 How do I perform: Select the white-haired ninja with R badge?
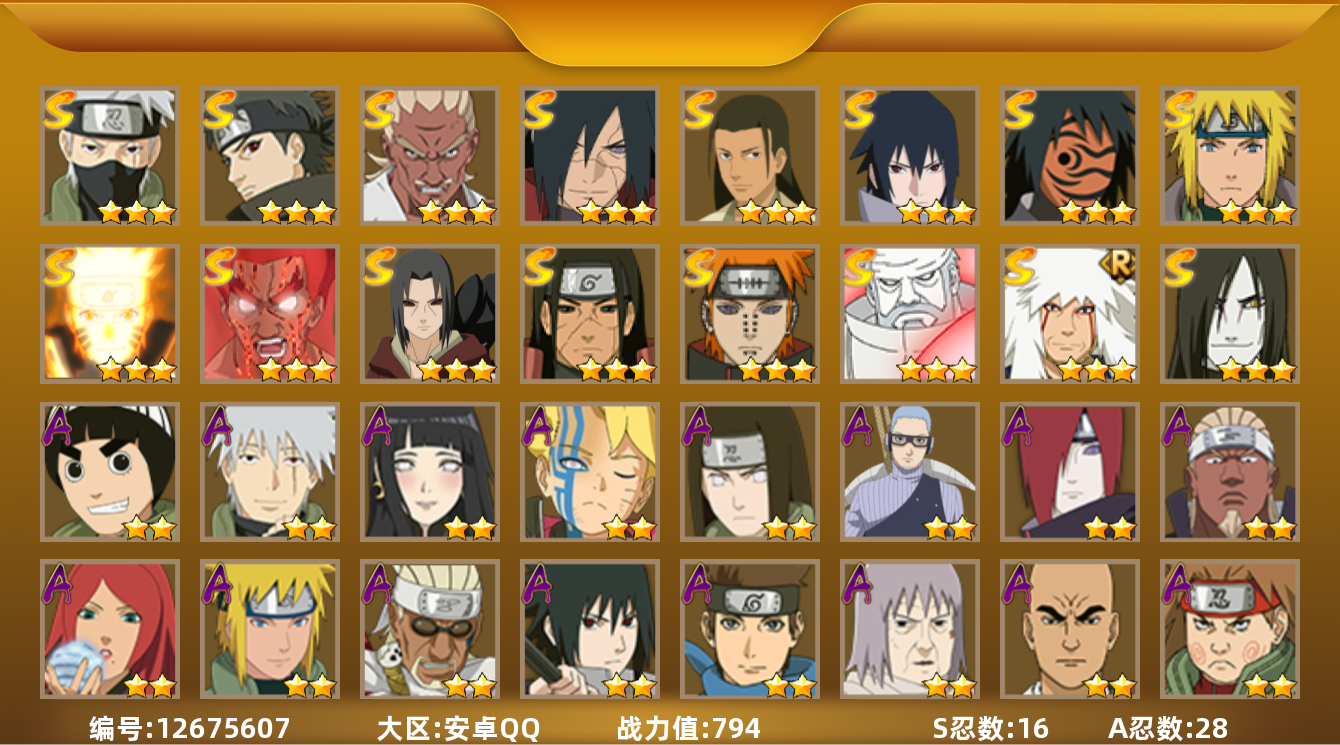[x=1070, y=313]
